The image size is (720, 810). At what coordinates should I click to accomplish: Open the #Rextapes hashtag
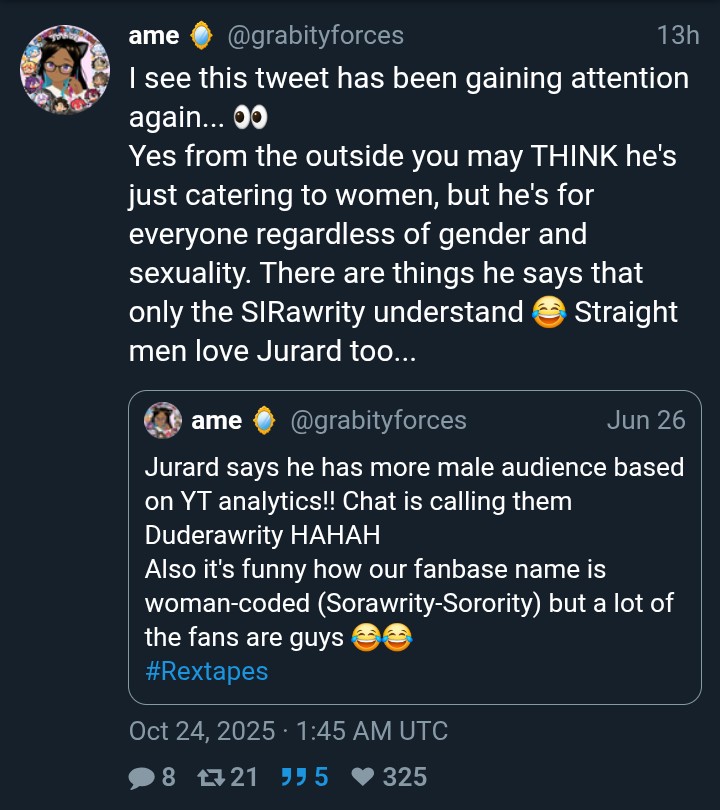click(207, 670)
